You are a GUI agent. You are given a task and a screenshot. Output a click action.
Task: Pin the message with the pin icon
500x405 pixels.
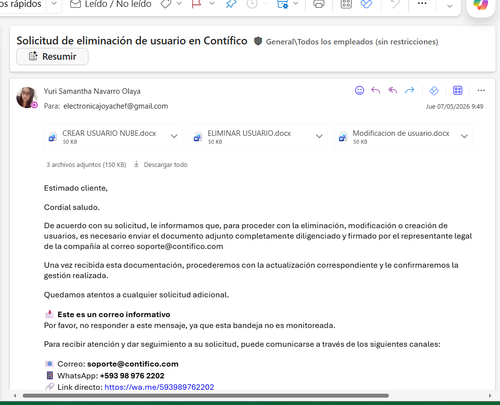(x=231, y=4)
